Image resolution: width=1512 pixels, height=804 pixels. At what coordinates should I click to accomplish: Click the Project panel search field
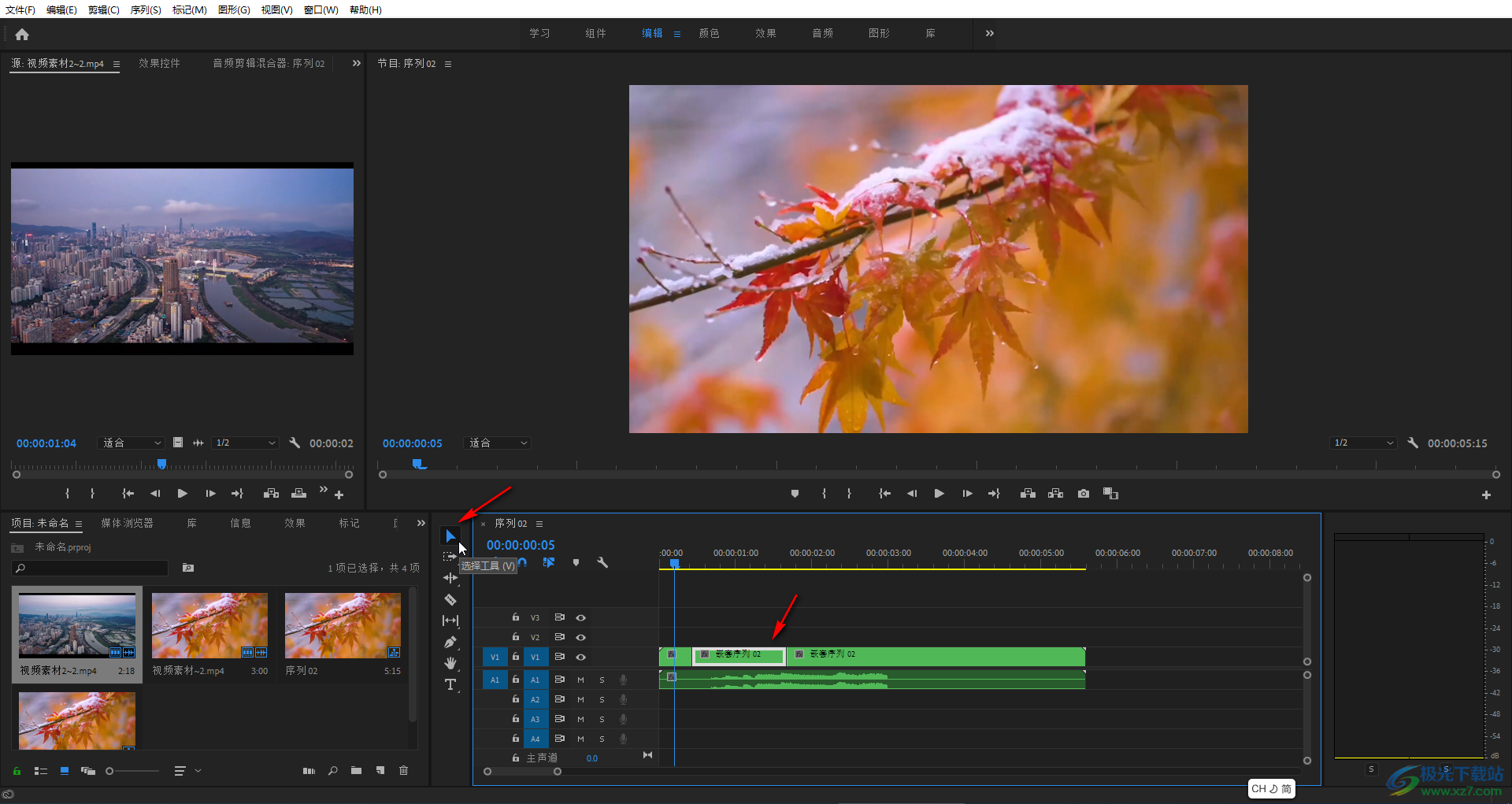point(90,568)
